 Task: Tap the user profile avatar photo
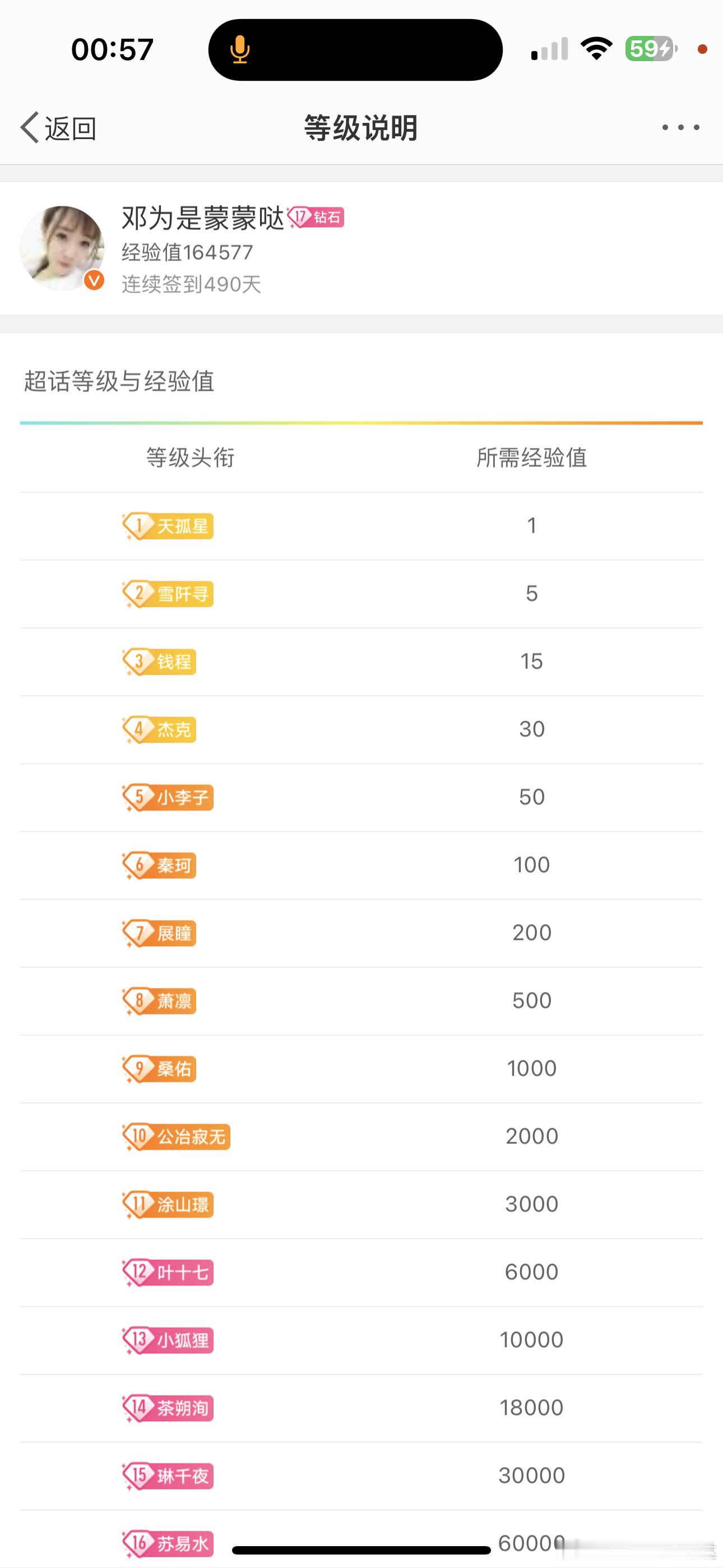pyautogui.click(x=62, y=248)
